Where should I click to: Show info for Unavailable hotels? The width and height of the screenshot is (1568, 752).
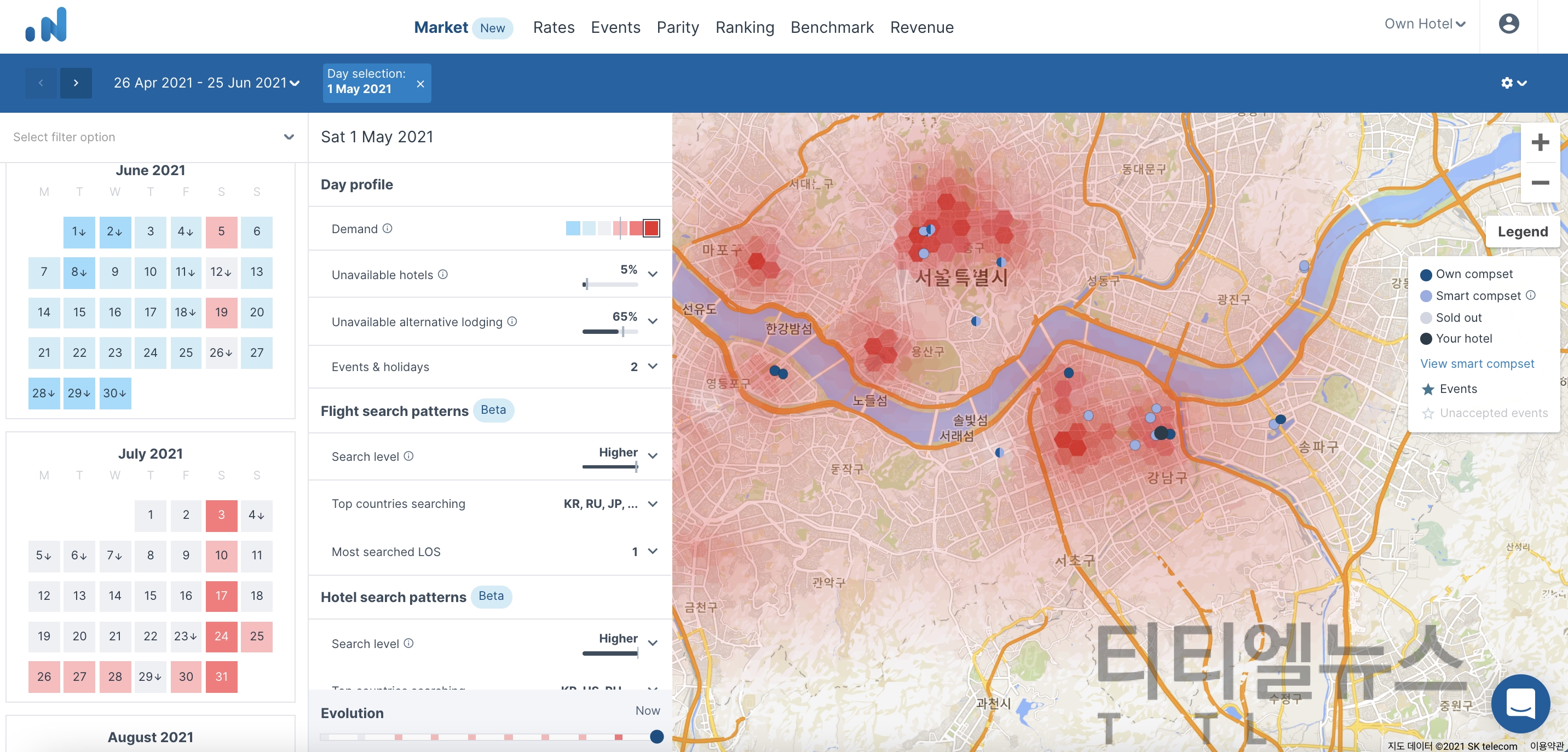click(x=443, y=274)
